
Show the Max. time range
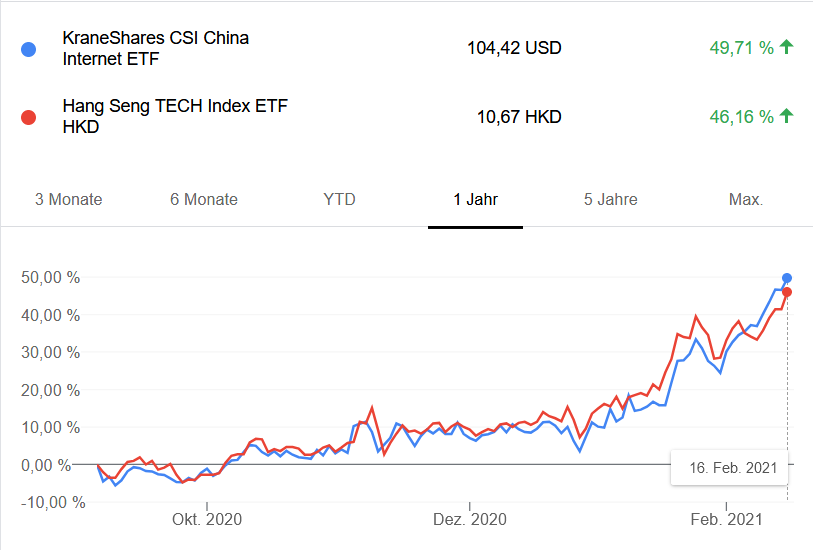tap(746, 199)
